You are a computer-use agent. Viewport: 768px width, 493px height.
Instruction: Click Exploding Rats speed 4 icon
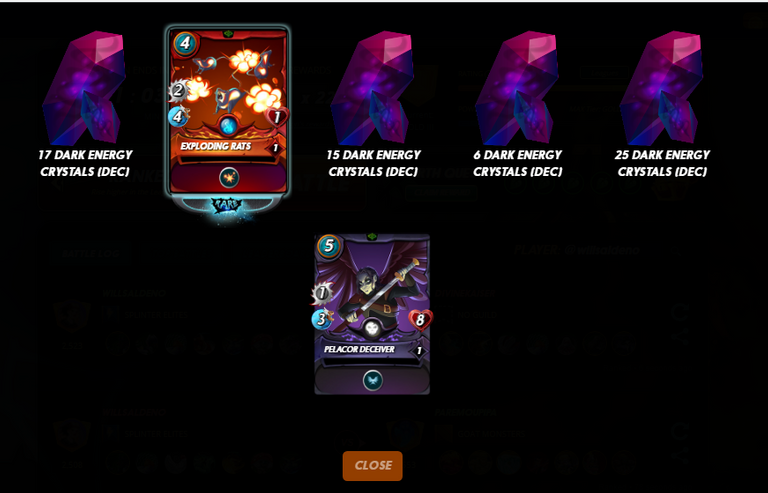[x=178, y=117]
